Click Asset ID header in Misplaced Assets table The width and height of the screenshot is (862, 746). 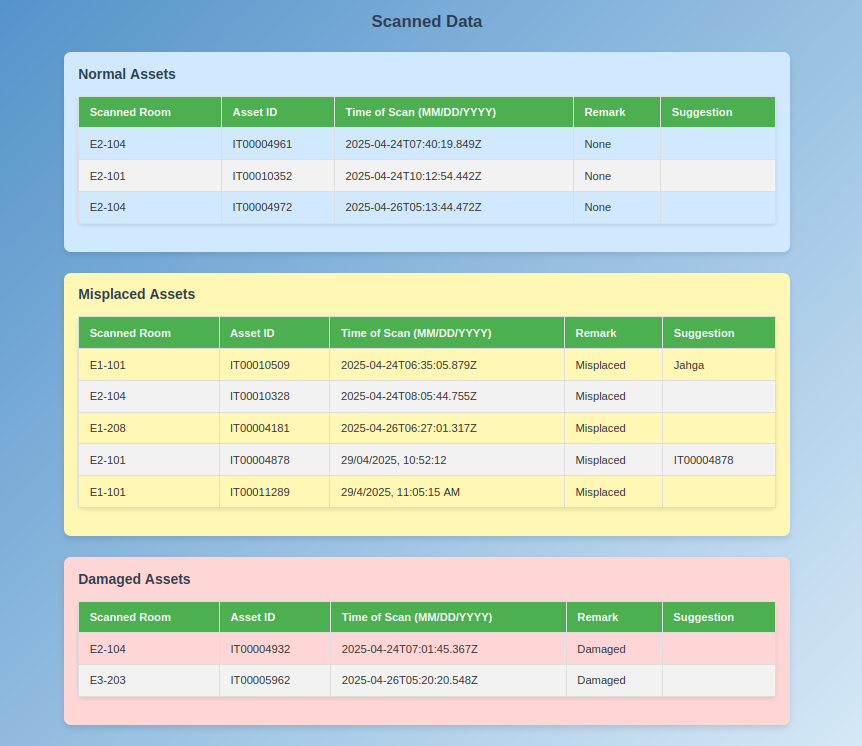274,333
